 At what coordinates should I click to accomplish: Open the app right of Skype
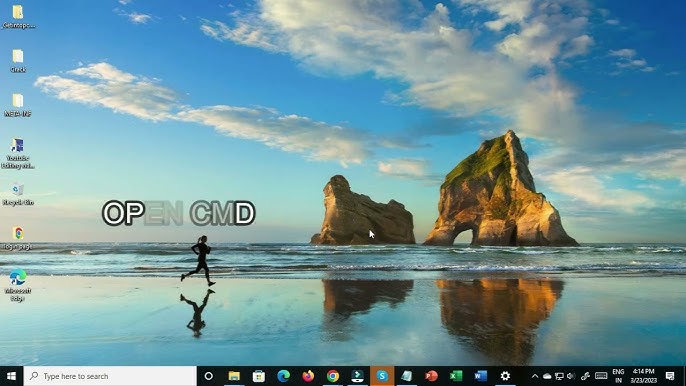(x=406, y=376)
